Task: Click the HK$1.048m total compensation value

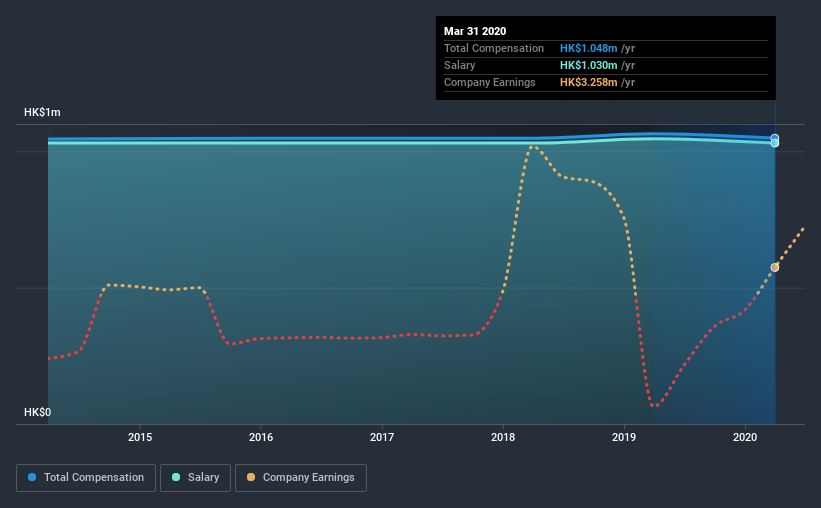Action: [x=589, y=48]
